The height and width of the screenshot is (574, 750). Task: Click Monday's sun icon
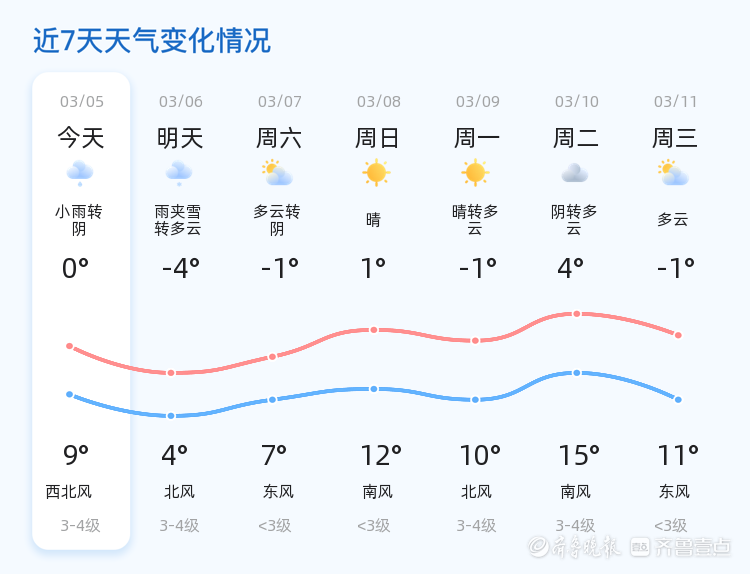(475, 173)
